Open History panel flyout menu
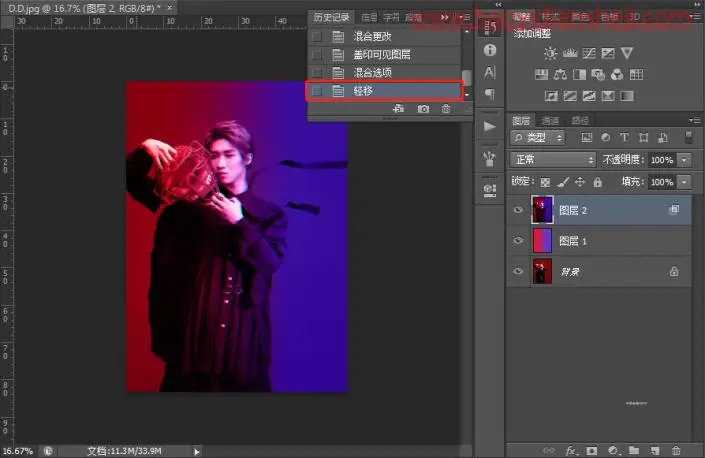Image resolution: width=705 pixels, height=458 pixels. [x=465, y=17]
